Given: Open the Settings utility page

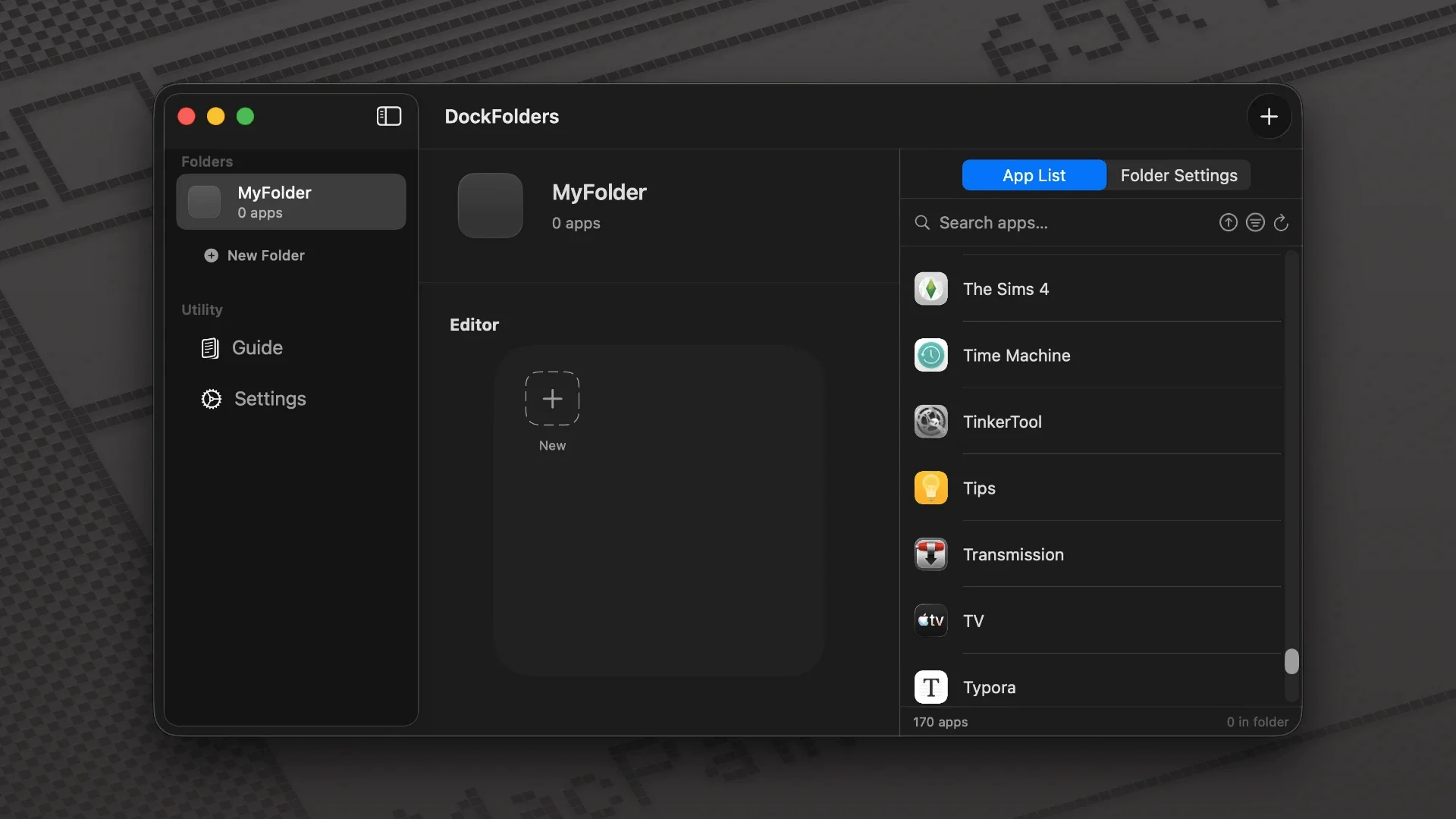Looking at the screenshot, I should 253,399.
